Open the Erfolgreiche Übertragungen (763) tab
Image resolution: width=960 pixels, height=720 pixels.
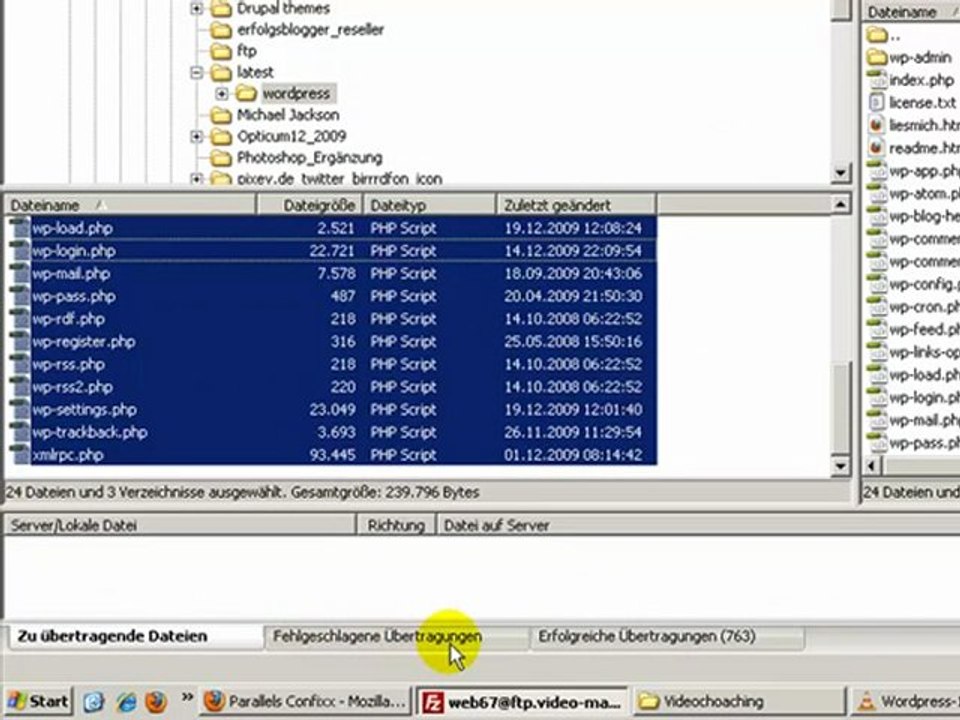[667, 637]
